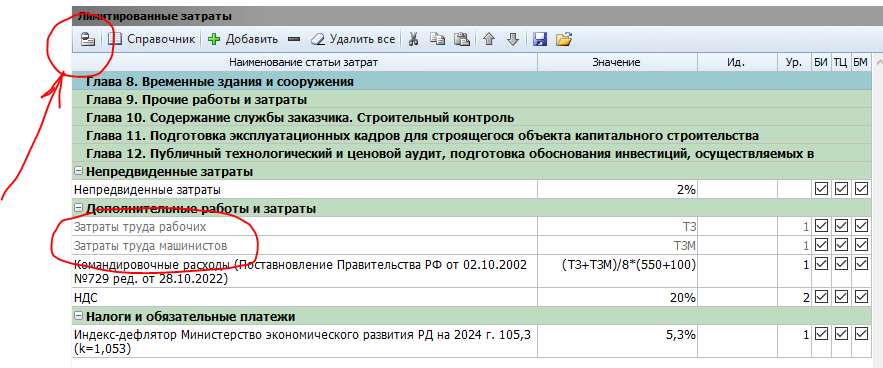The width and height of the screenshot is (883, 368).
Task: Click the blue floppy disk save icon
Action: [x=540, y=39]
